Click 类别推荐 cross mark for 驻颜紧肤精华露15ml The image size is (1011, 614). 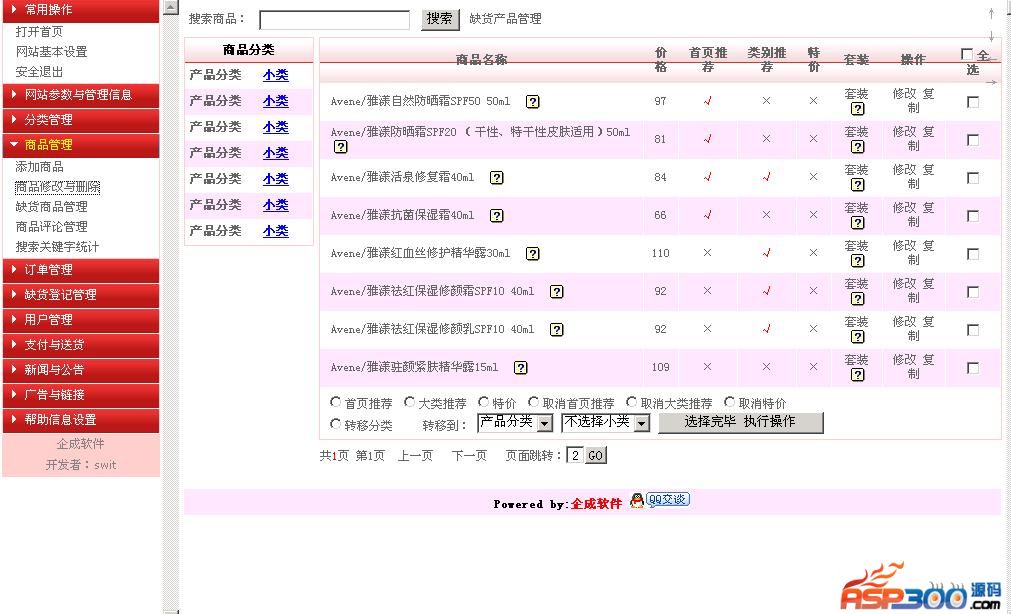[x=766, y=367]
